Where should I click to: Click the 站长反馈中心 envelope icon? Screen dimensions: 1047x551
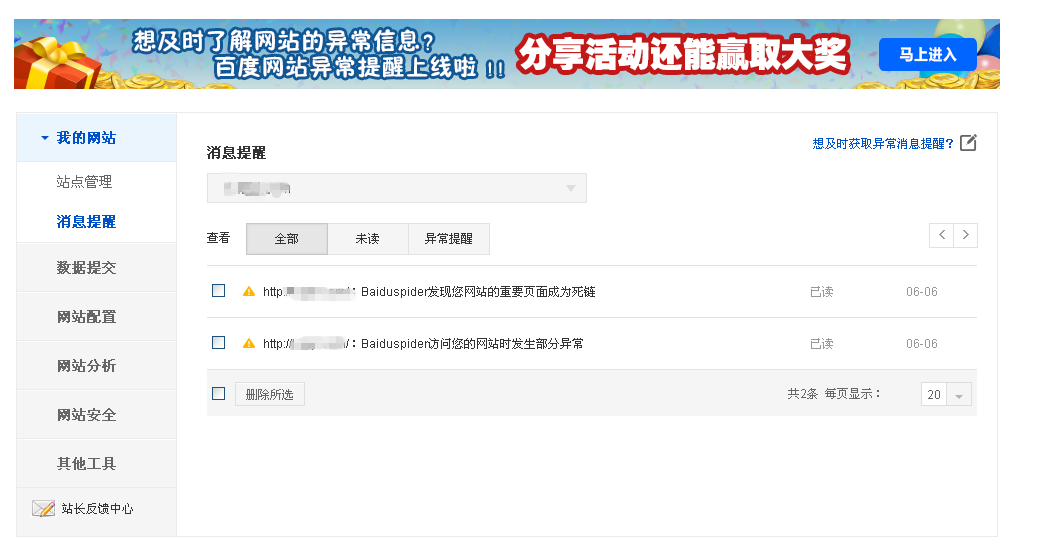click(43, 509)
